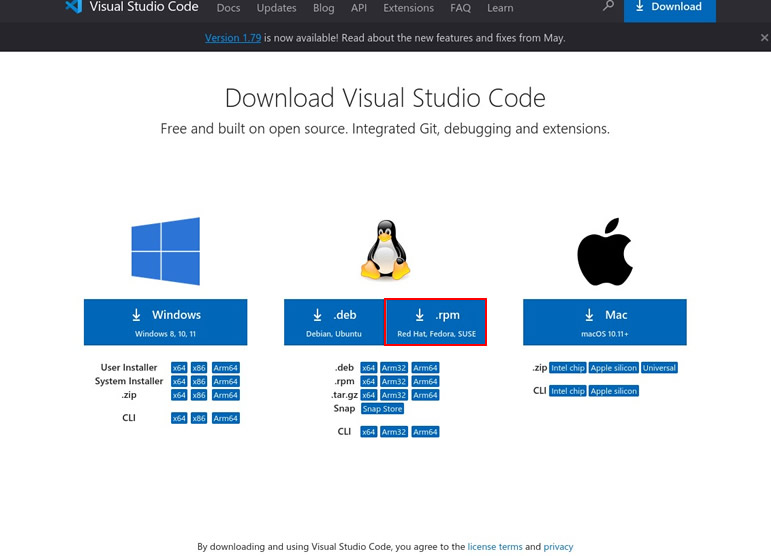This screenshot has width=771, height=556.
Task: Open the license terms link
Action: (495, 547)
